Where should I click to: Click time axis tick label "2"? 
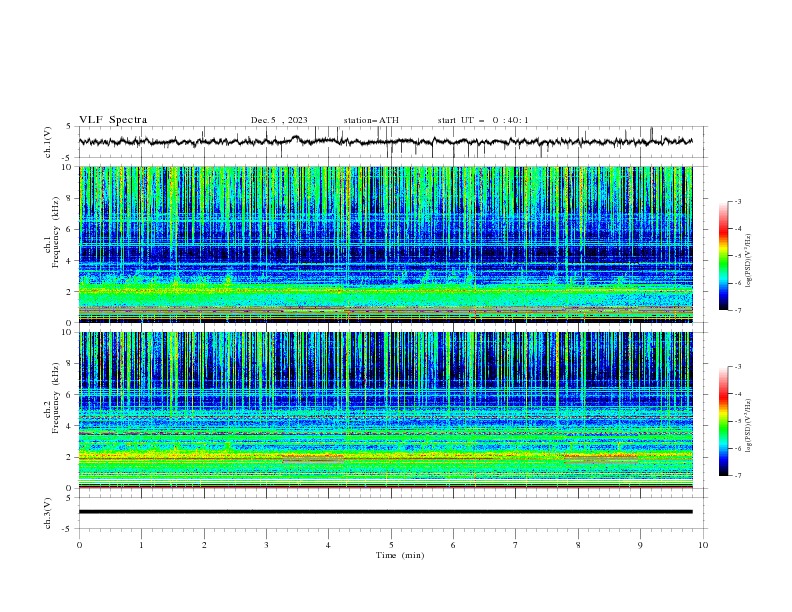click(204, 545)
